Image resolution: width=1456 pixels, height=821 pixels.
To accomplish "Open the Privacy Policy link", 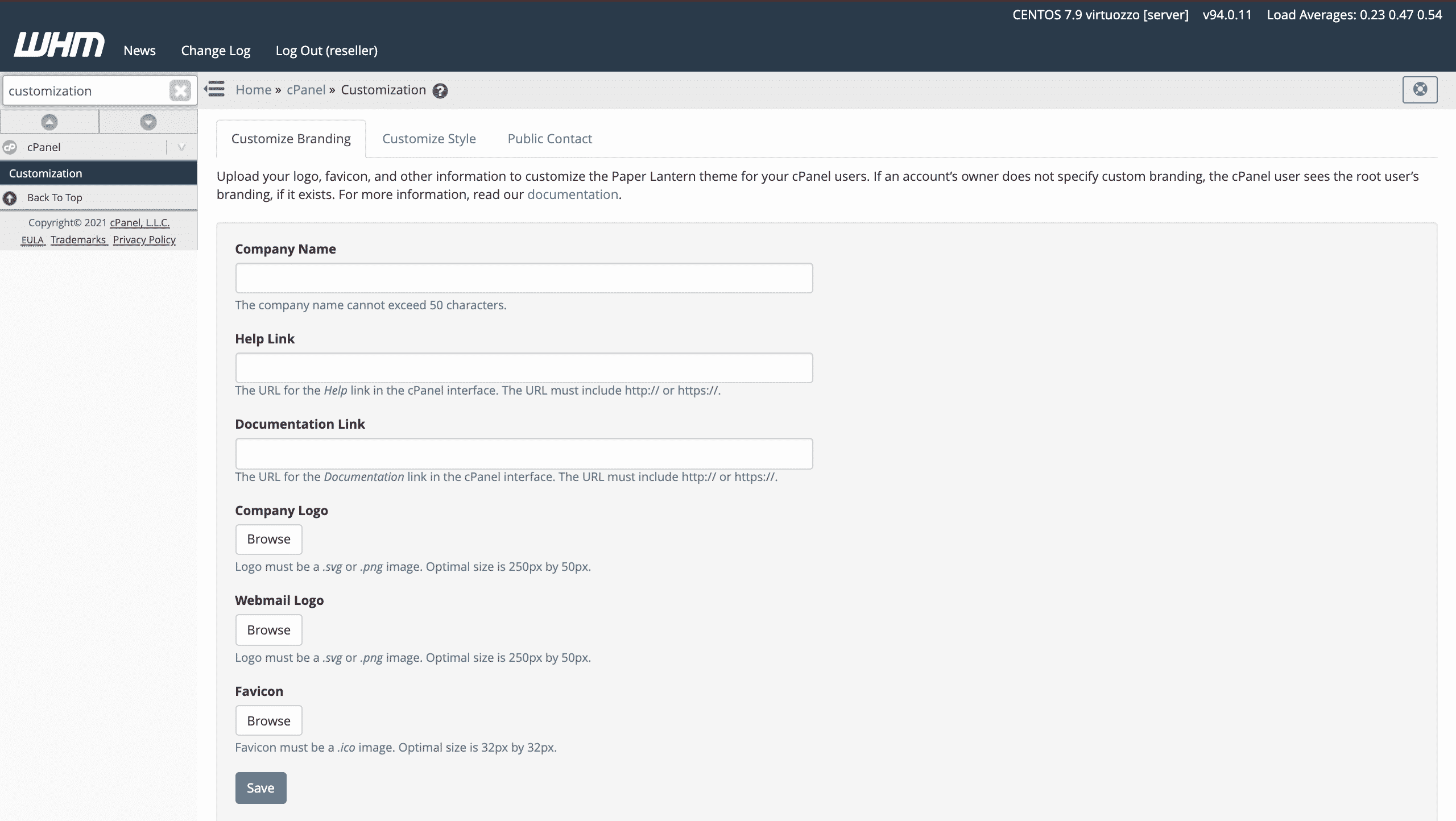I will pyautogui.click(x=144, y=240).
